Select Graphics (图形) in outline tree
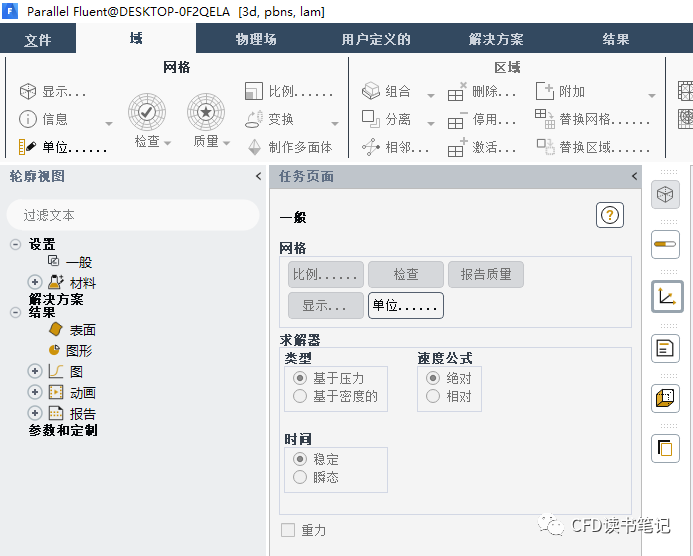 79,351
